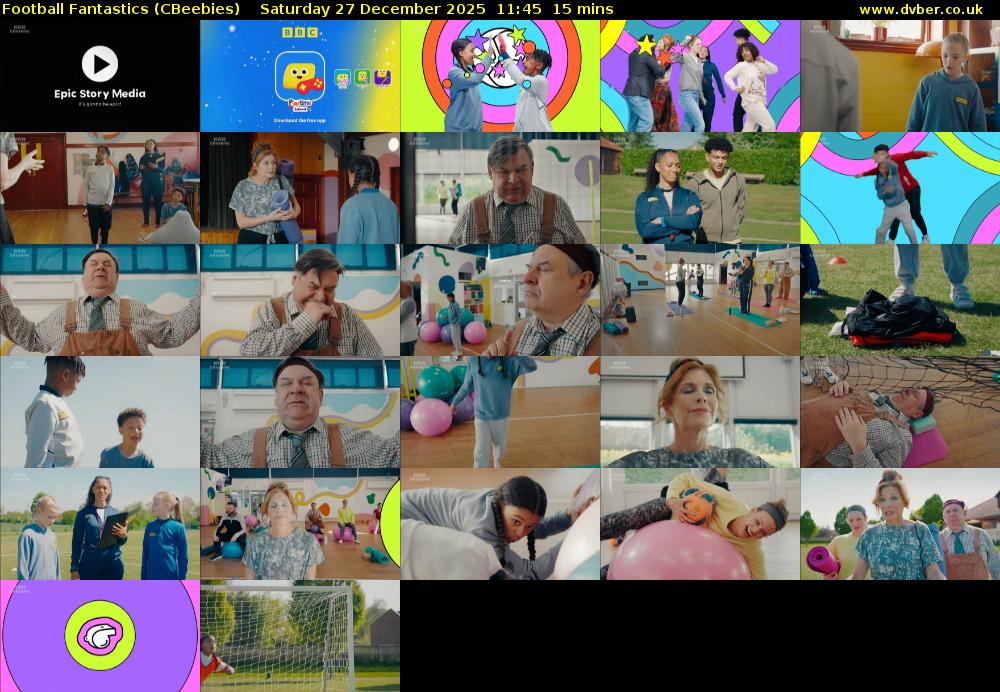Click the Saturday 27 December 2025 date text
Viewport: 1000px width, 692px height.
(373, 9)
